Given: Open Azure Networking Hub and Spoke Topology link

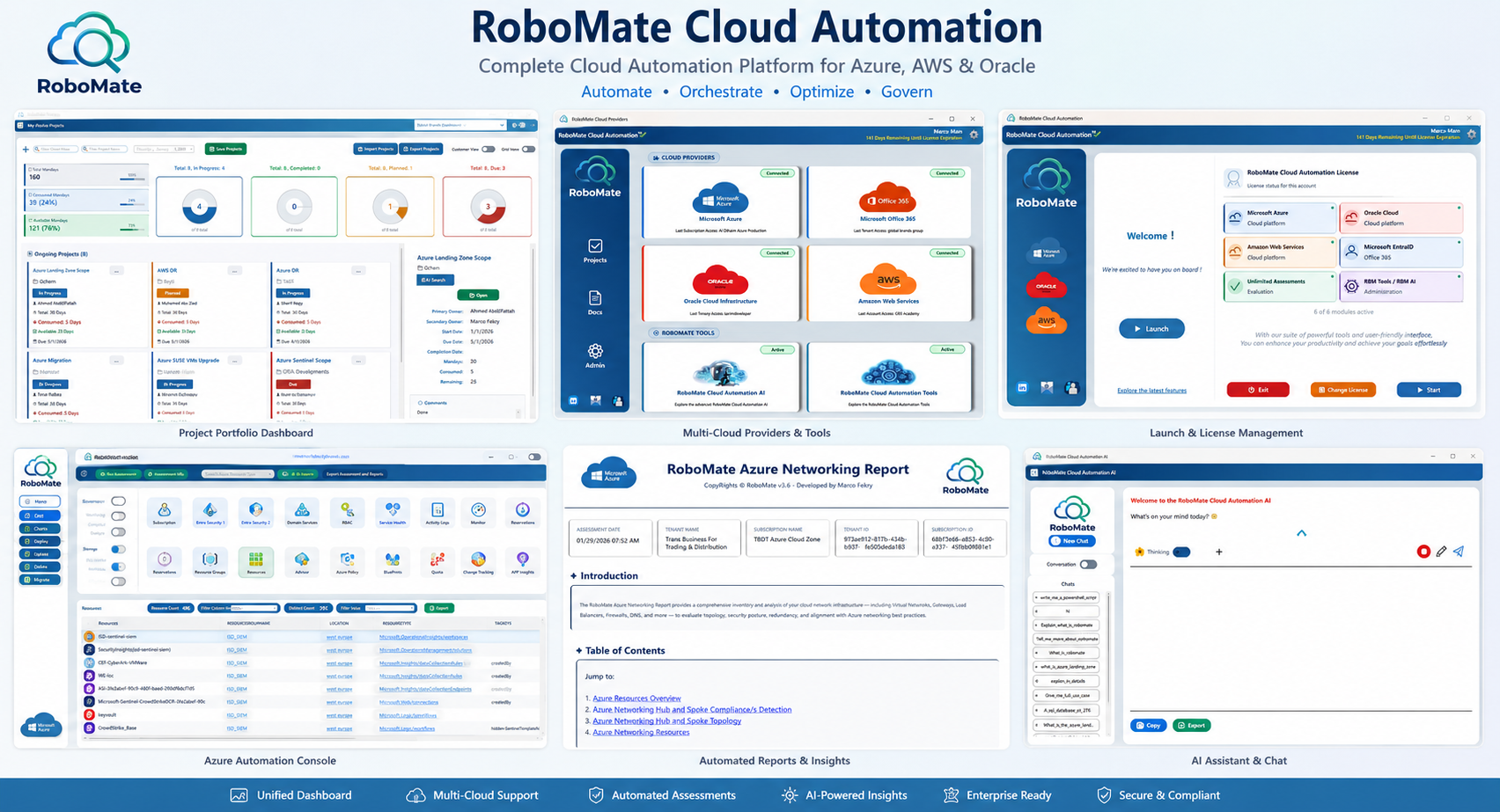Looking at the screenshot, I should (667, 721).
